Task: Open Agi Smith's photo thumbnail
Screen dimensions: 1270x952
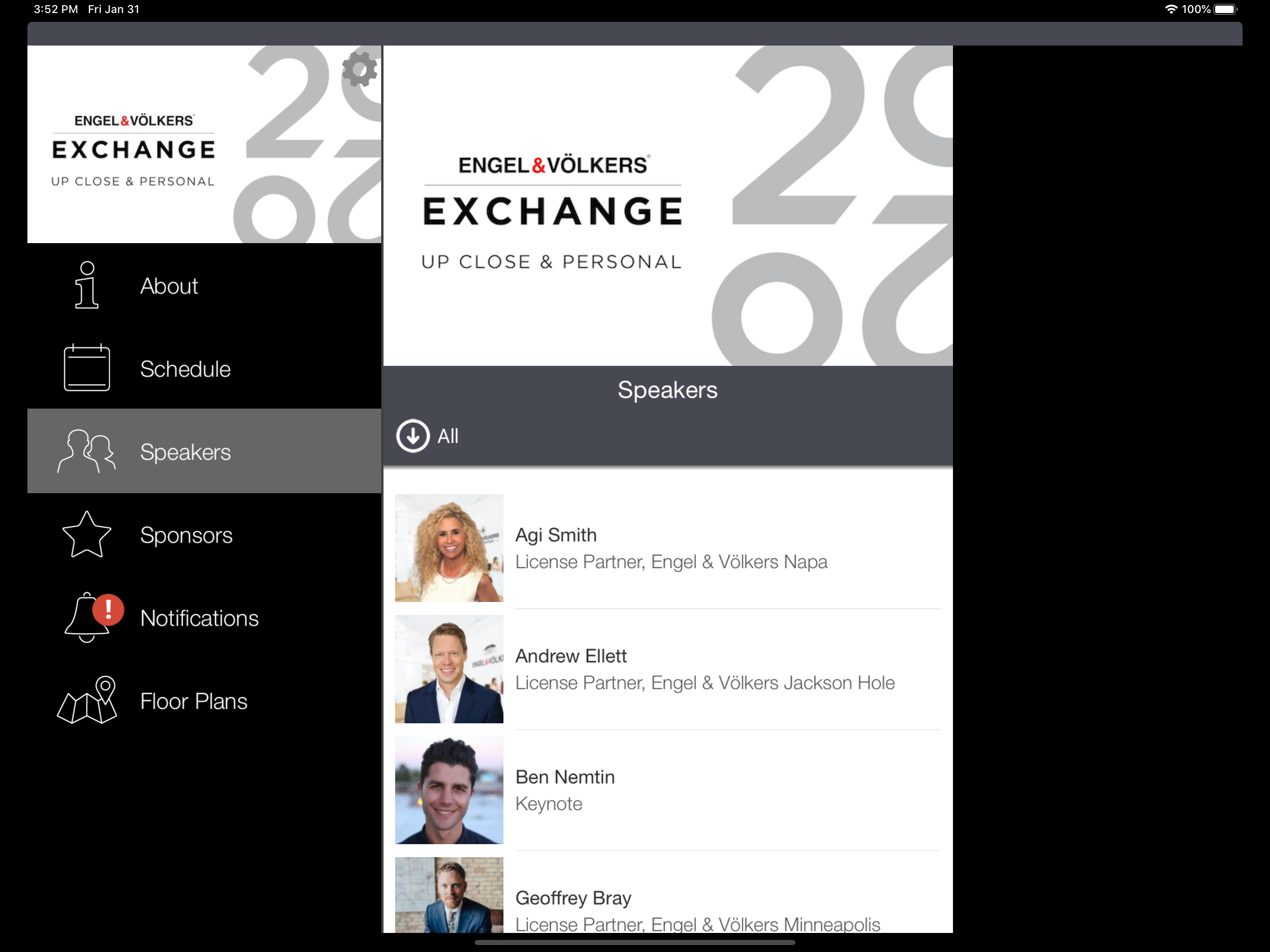Action: pos(449,548)
